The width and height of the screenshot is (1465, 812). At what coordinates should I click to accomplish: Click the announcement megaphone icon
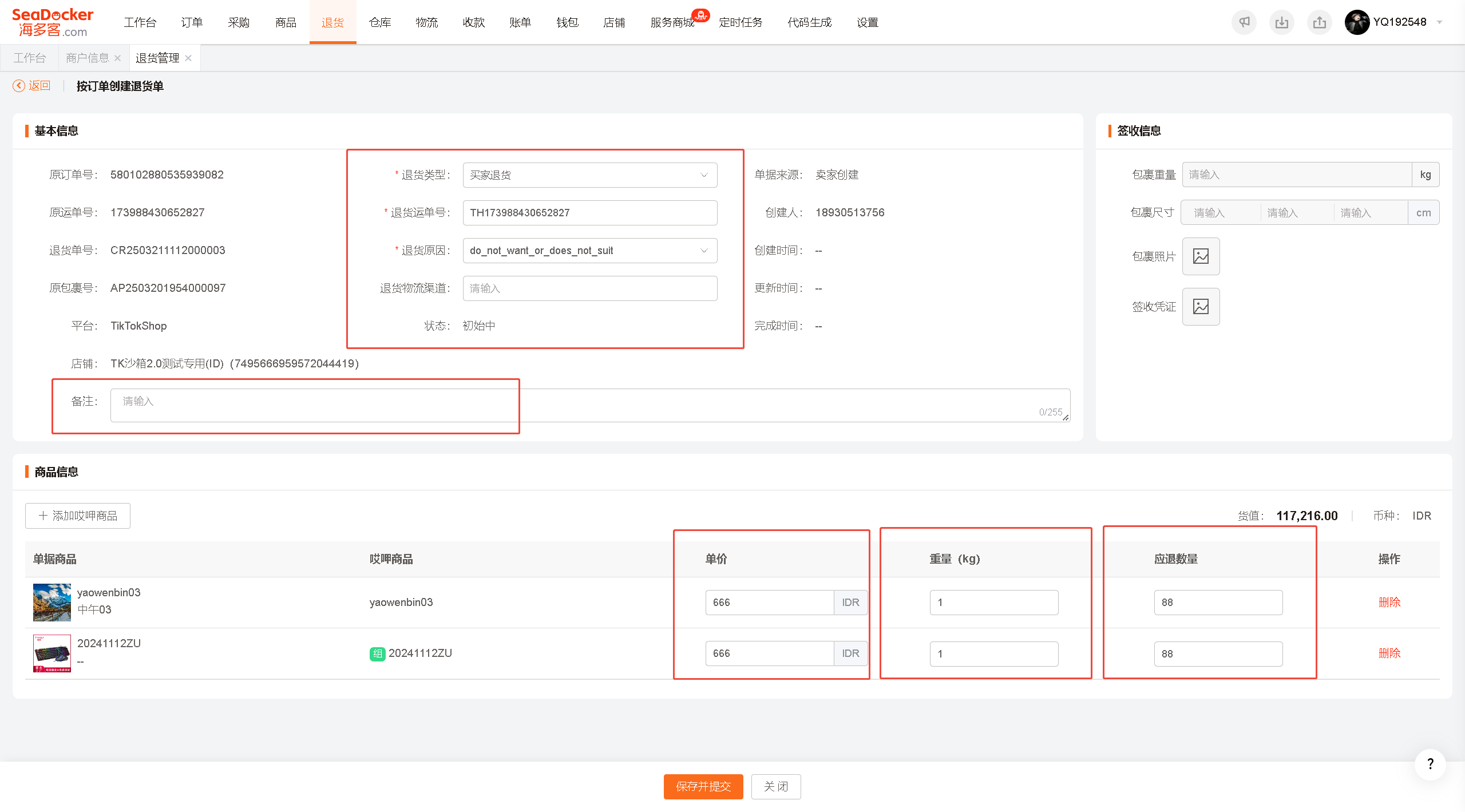point(1244,22)
